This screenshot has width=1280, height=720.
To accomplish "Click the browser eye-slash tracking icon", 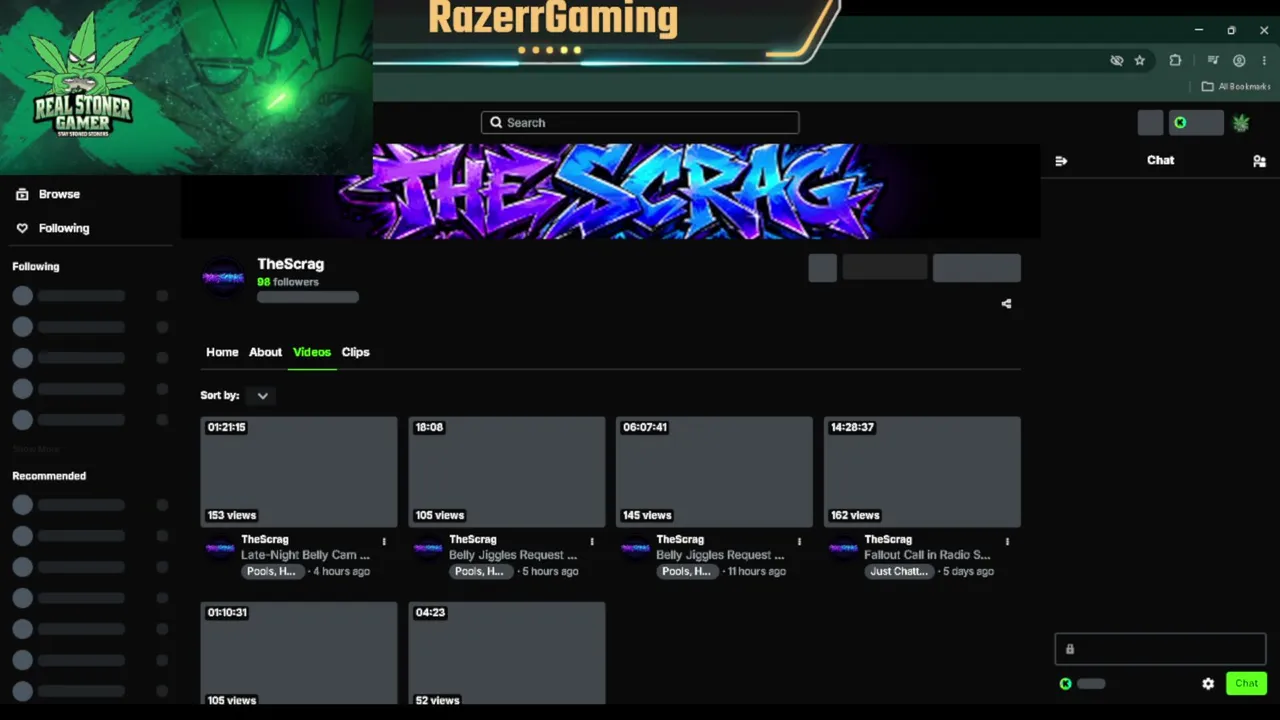I will coord(1117,60).
